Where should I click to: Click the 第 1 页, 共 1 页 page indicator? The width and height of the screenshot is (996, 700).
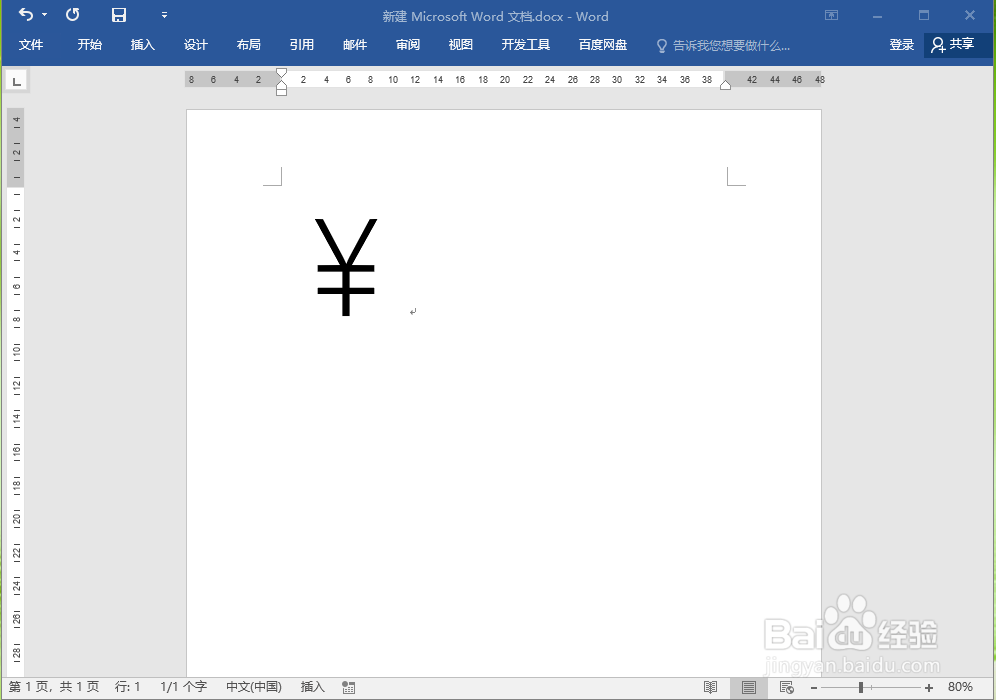point(54,687)
